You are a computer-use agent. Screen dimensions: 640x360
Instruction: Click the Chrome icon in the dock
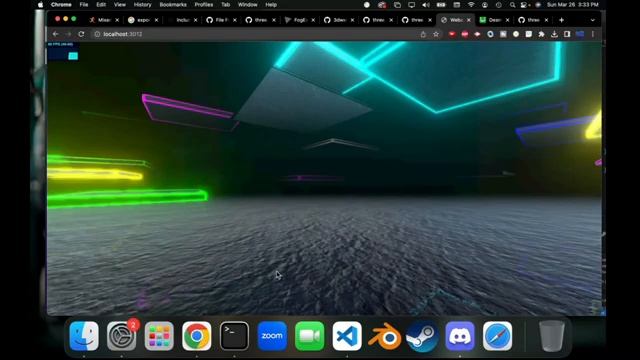pos(197,336)
